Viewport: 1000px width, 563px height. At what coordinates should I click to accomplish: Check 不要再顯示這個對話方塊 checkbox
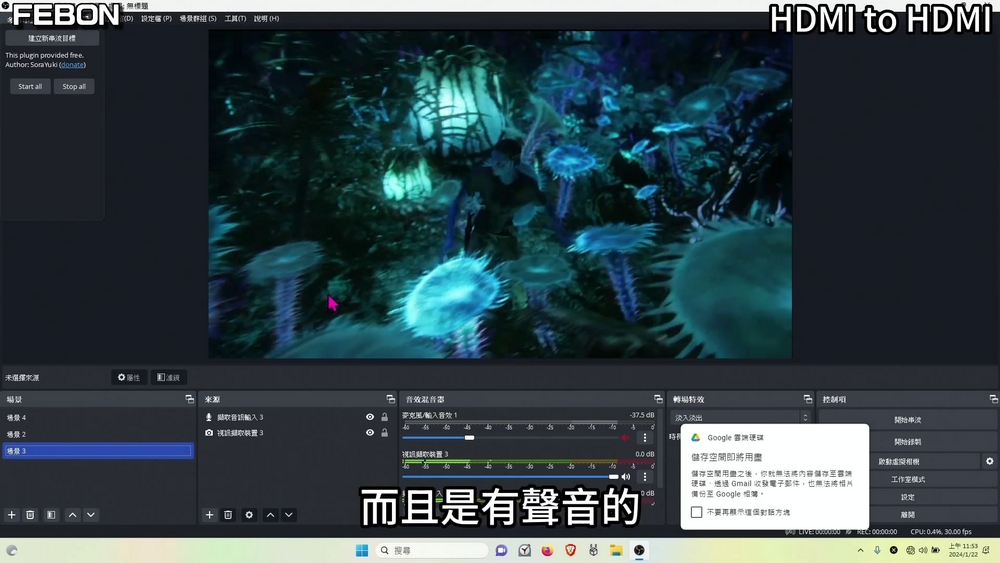click(x=696, y=512)
